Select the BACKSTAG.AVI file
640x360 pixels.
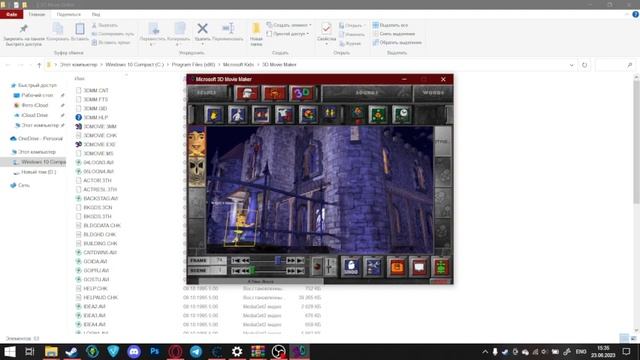(x=97, y=198)
